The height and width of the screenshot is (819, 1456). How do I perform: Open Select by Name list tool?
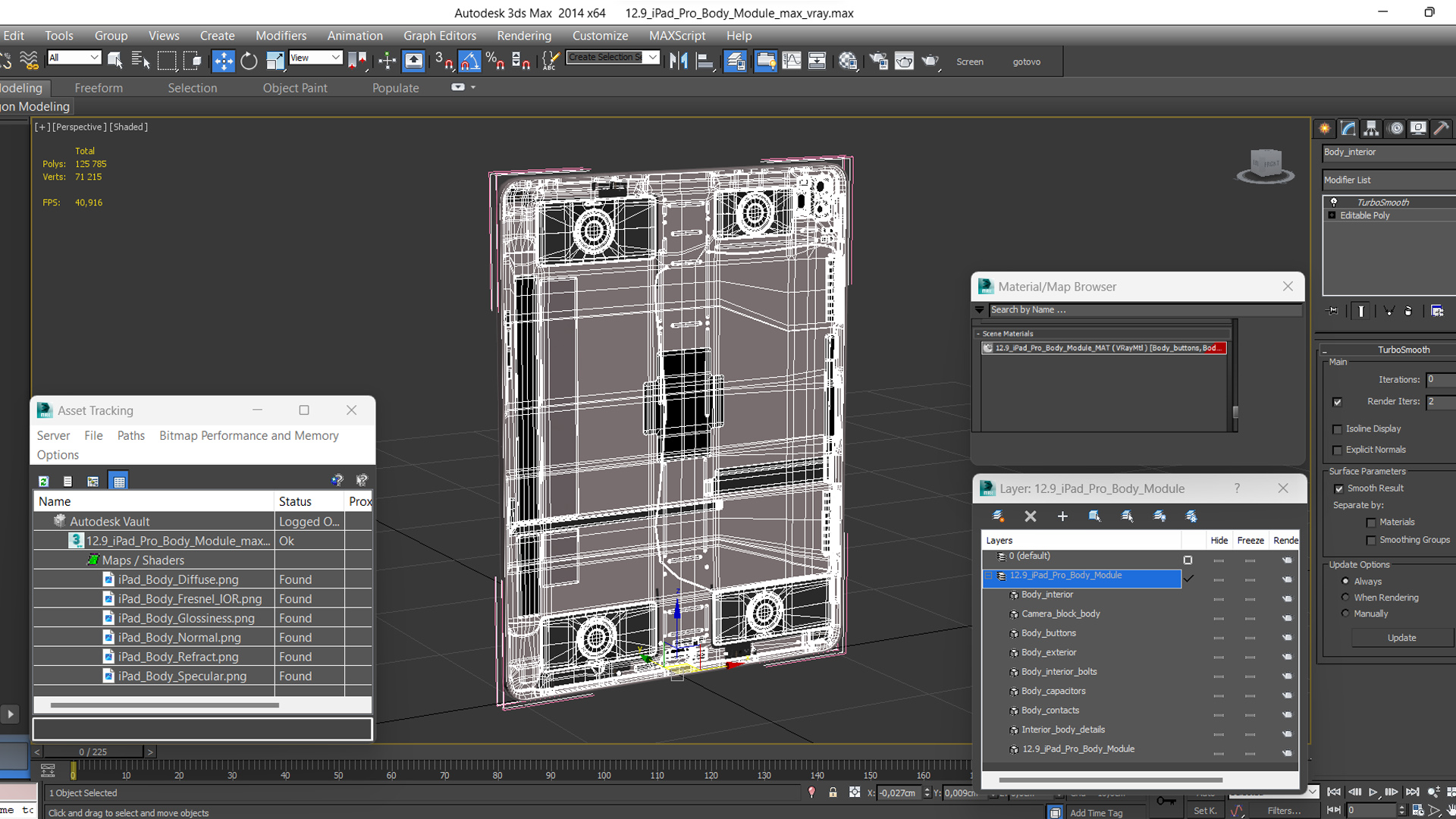(x=140, y=61)
